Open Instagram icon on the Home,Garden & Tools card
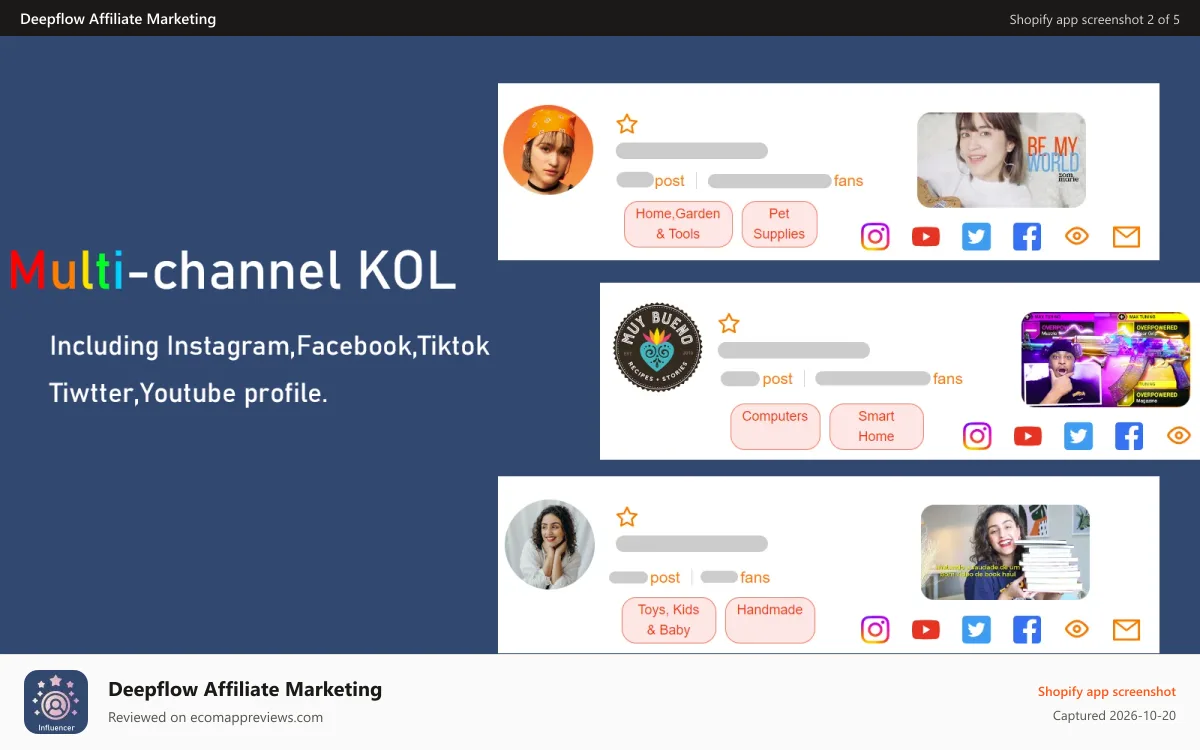The image size is (1200, 750). pyautogui.click(x=875, y=237)
